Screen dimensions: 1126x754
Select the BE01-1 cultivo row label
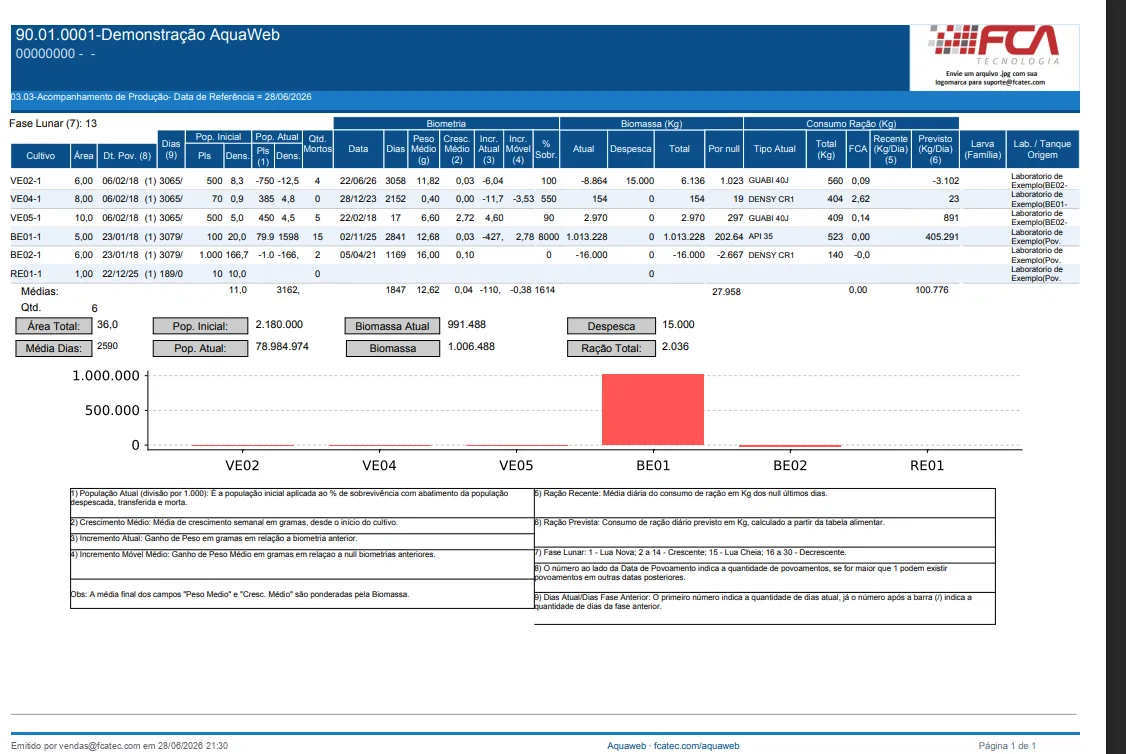[x=26, y=236]
